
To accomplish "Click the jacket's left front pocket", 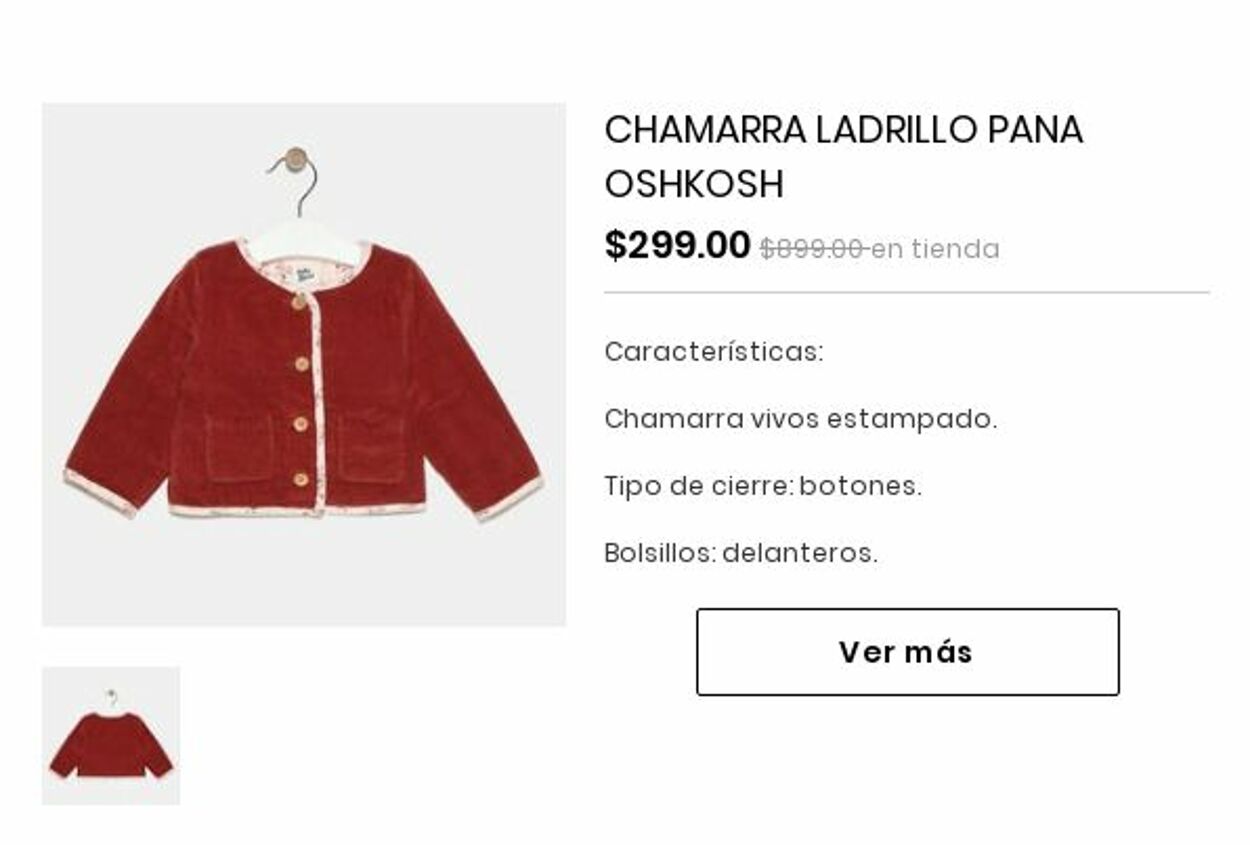I will (239, 447).
